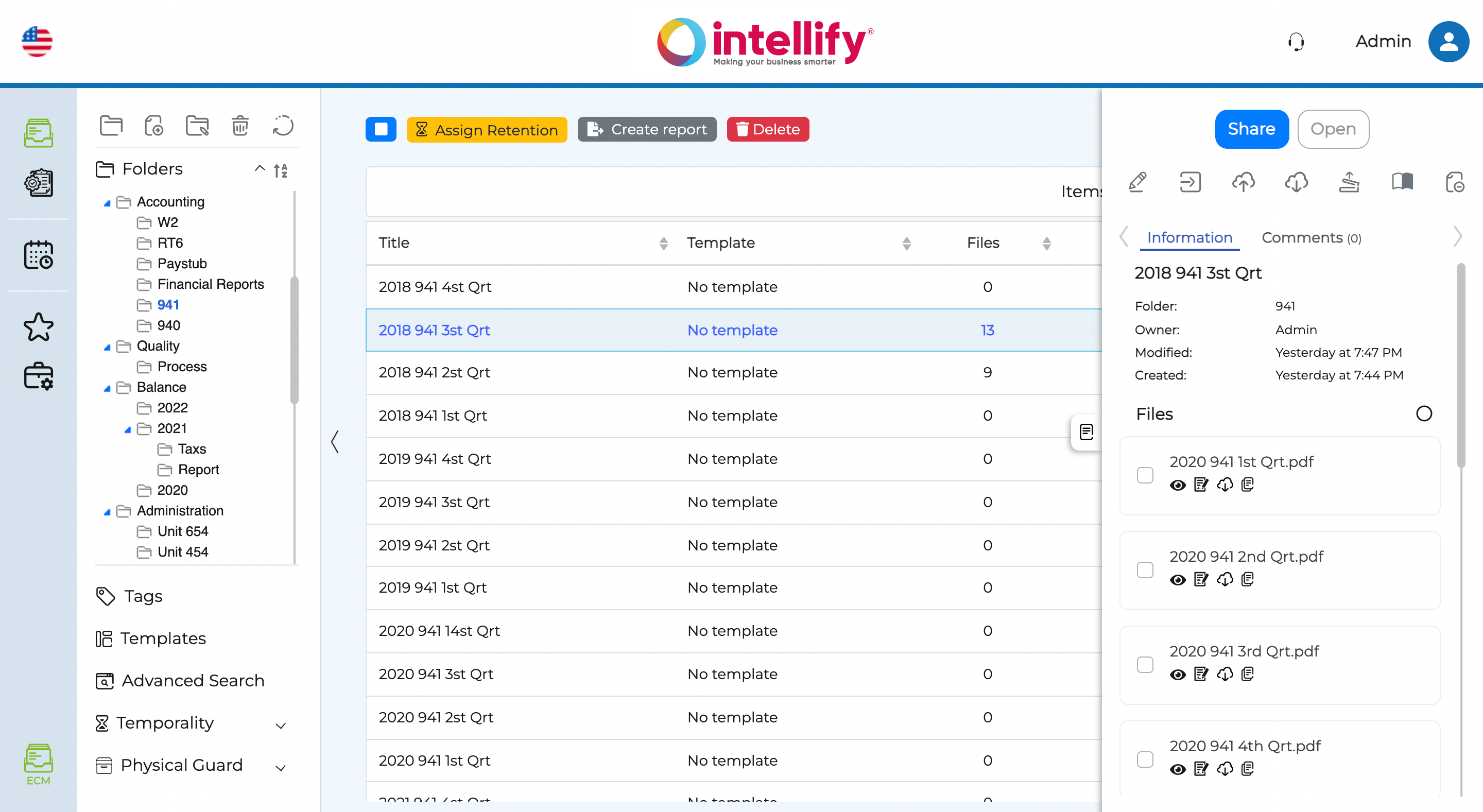Check the select-all box beside Assign Retention
This screenshot has width=1483, height=812.
(381, 129)
